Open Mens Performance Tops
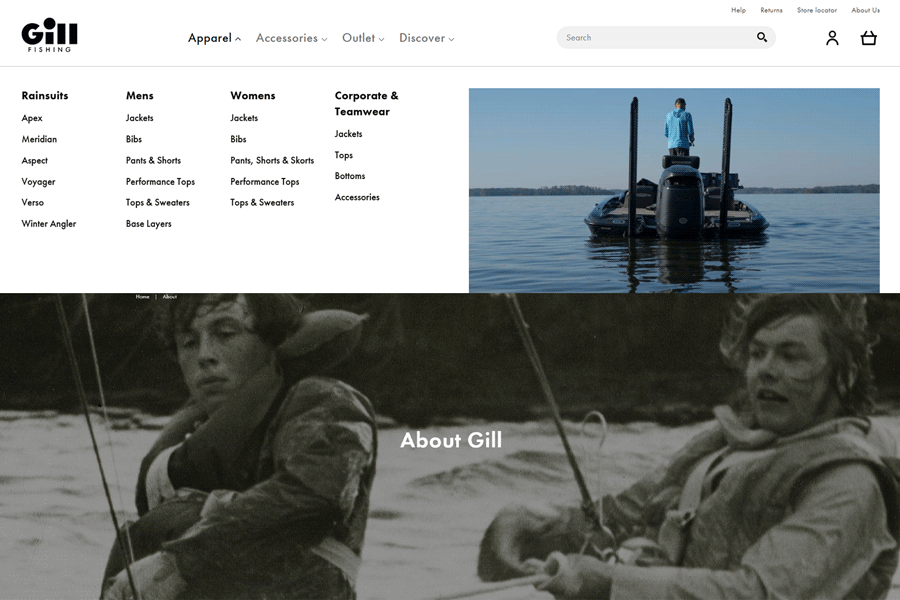This screenshot has width=900, height=600. pyautogui.click(x=160, y=181)
